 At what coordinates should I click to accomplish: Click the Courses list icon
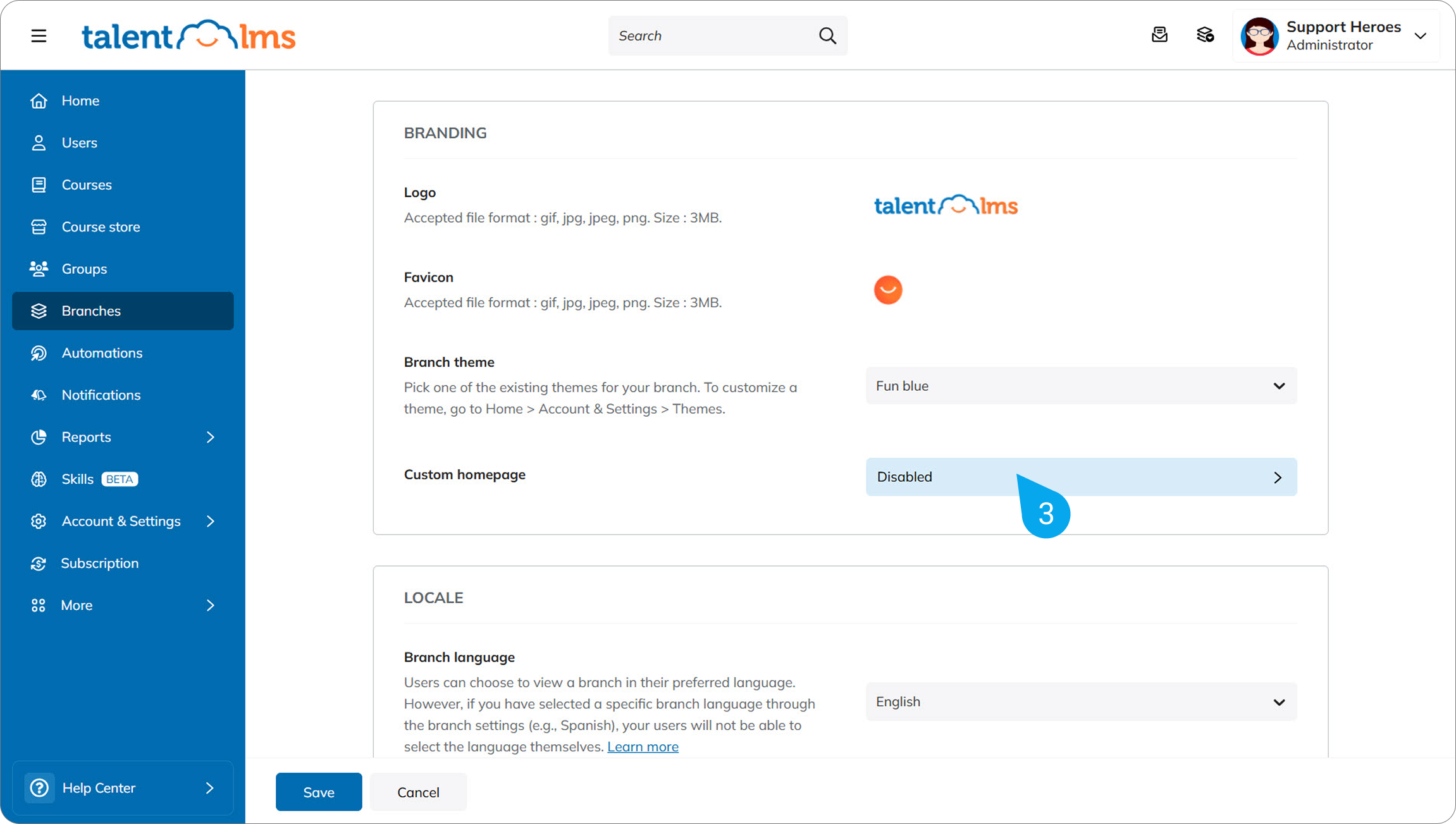pyautogui.click(x=39, y=185)
